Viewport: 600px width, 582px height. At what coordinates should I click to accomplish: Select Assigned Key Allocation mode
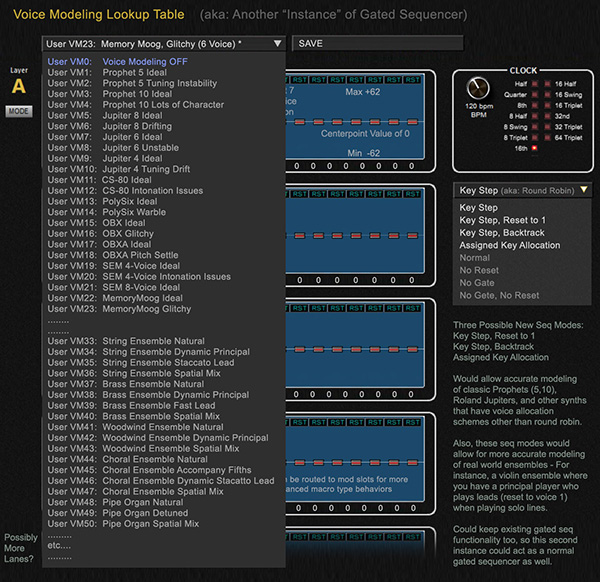coord(510,245)
